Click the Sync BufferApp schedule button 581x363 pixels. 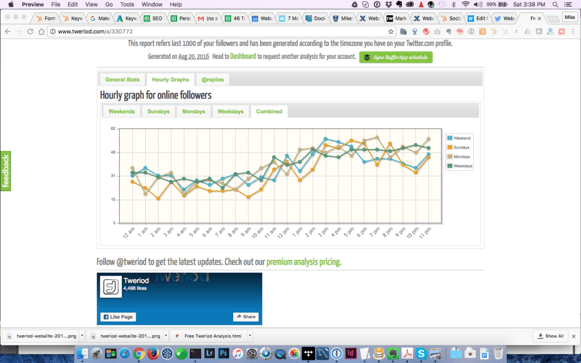pos(396,57)
